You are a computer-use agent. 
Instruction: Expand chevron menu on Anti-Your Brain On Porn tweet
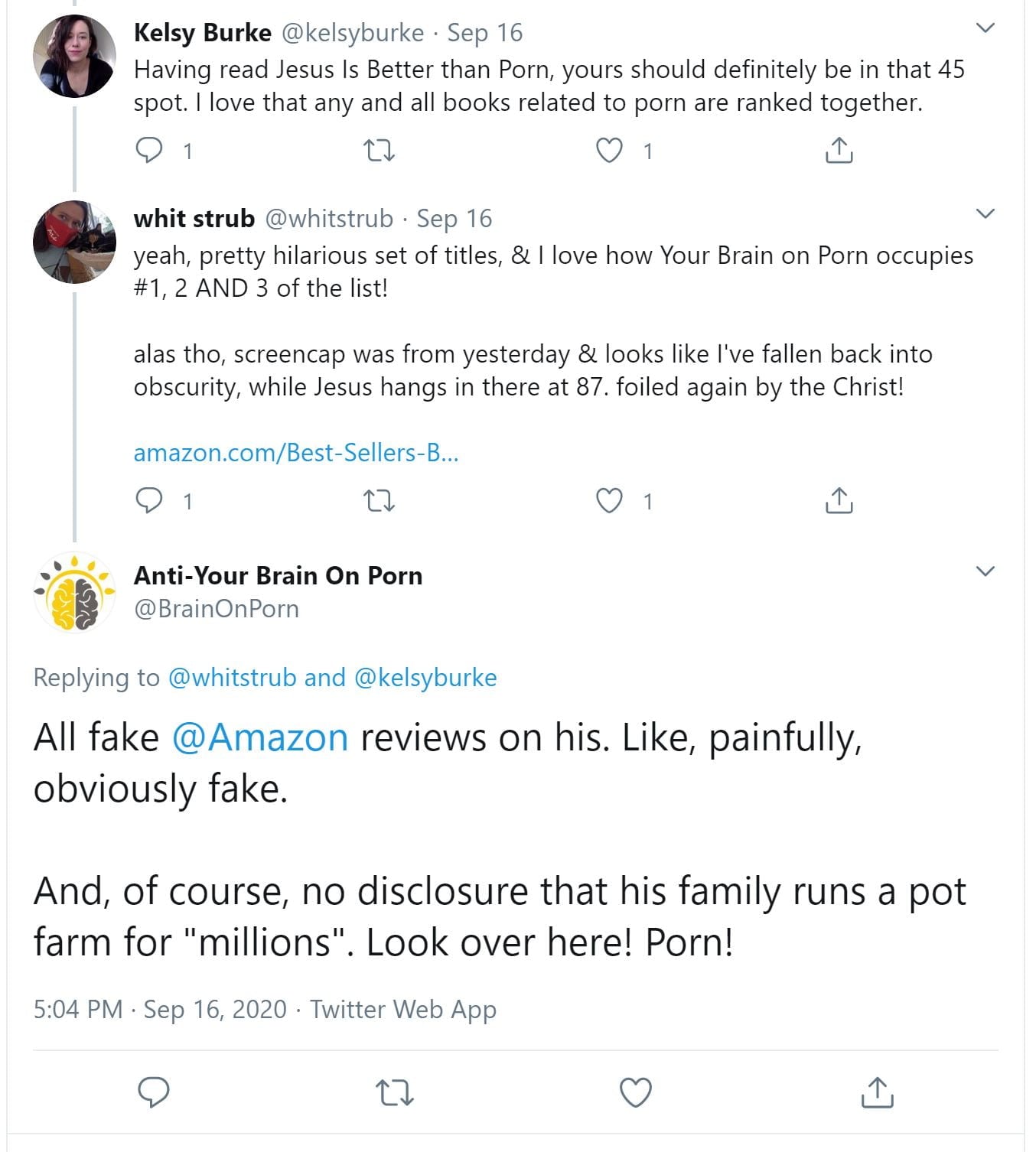point(986,571)
